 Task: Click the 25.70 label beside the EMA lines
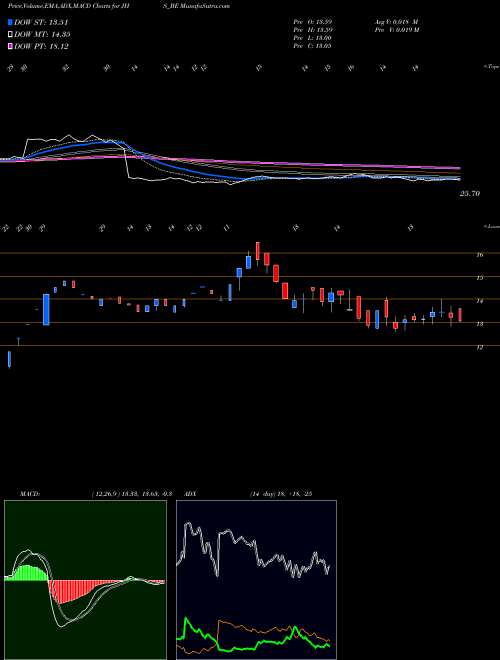coord(470,194)
